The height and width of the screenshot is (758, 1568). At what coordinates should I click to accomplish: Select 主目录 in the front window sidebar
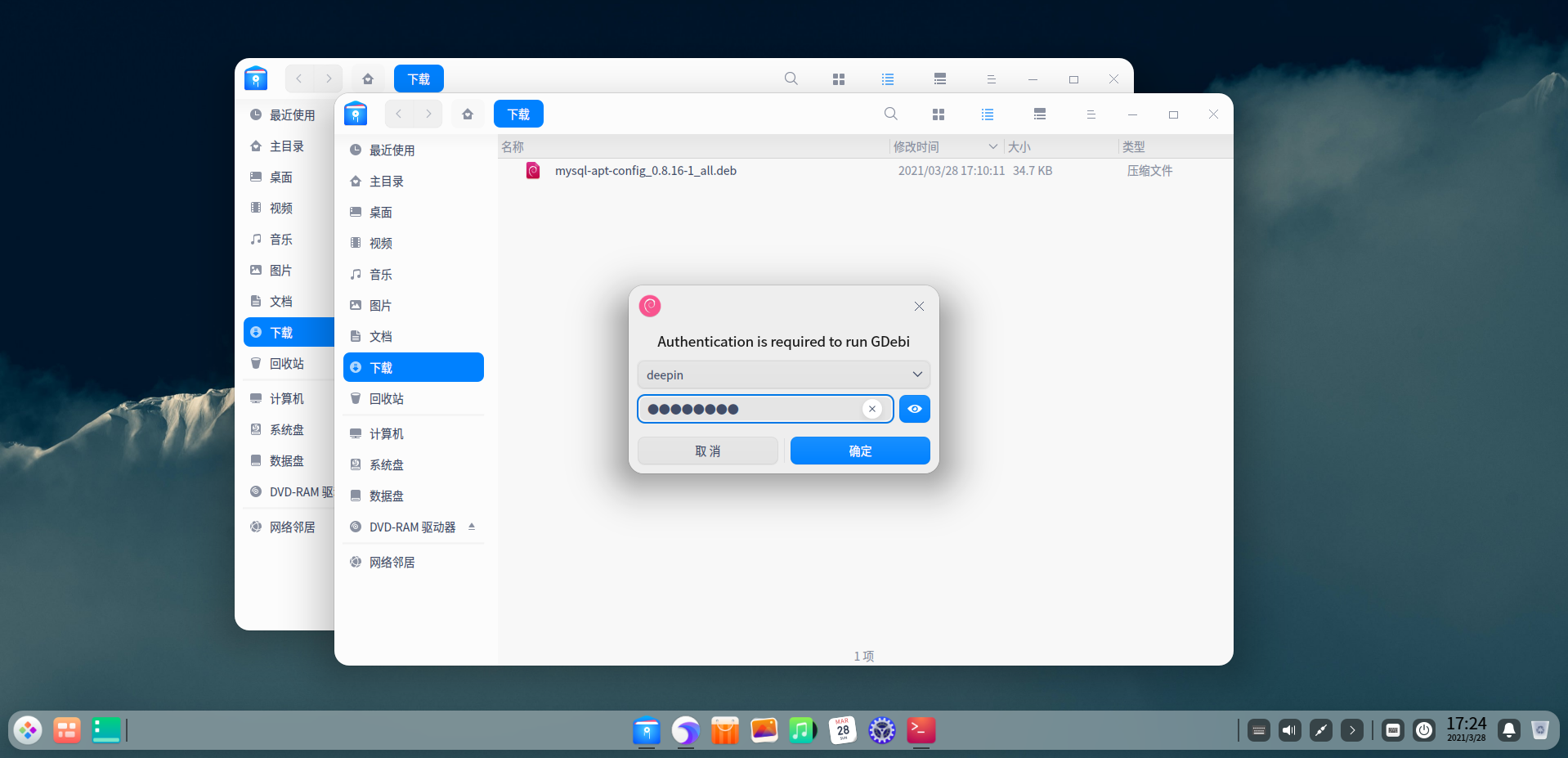pos(414,181)
